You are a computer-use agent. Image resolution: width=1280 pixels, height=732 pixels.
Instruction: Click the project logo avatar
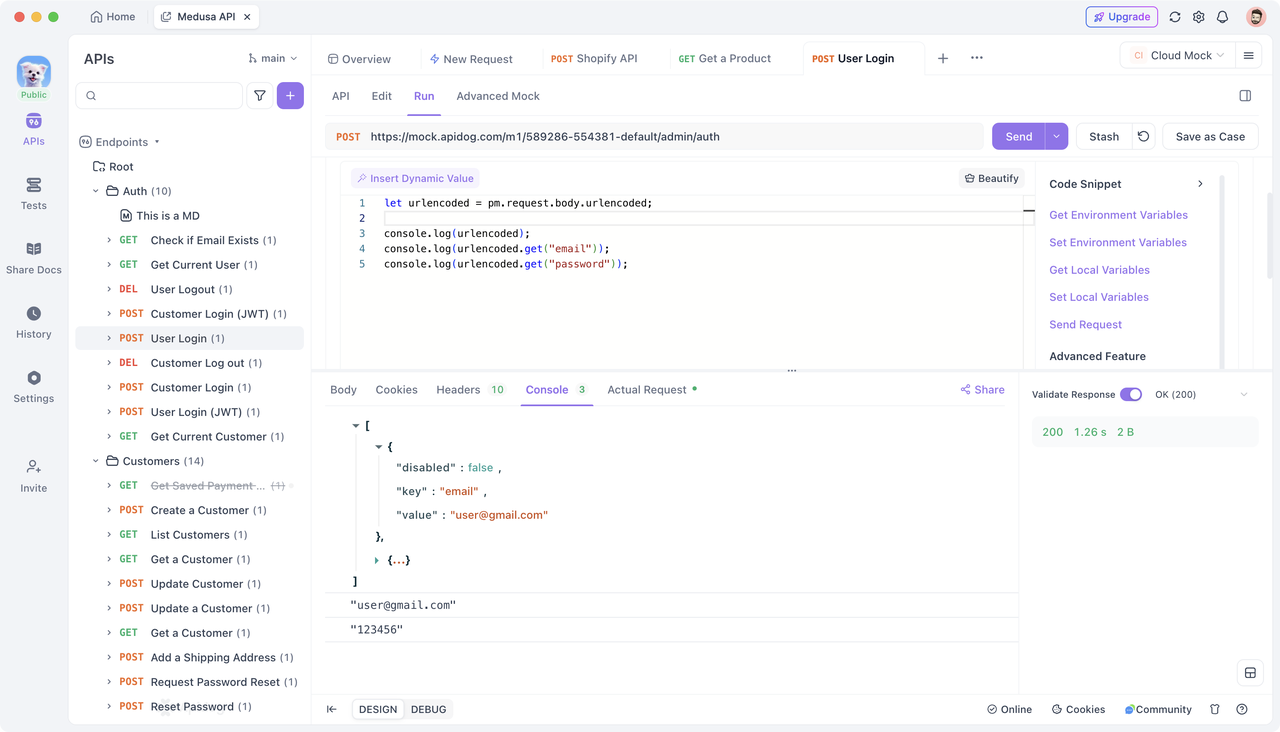pyautogui.click(x=34, y=72)
